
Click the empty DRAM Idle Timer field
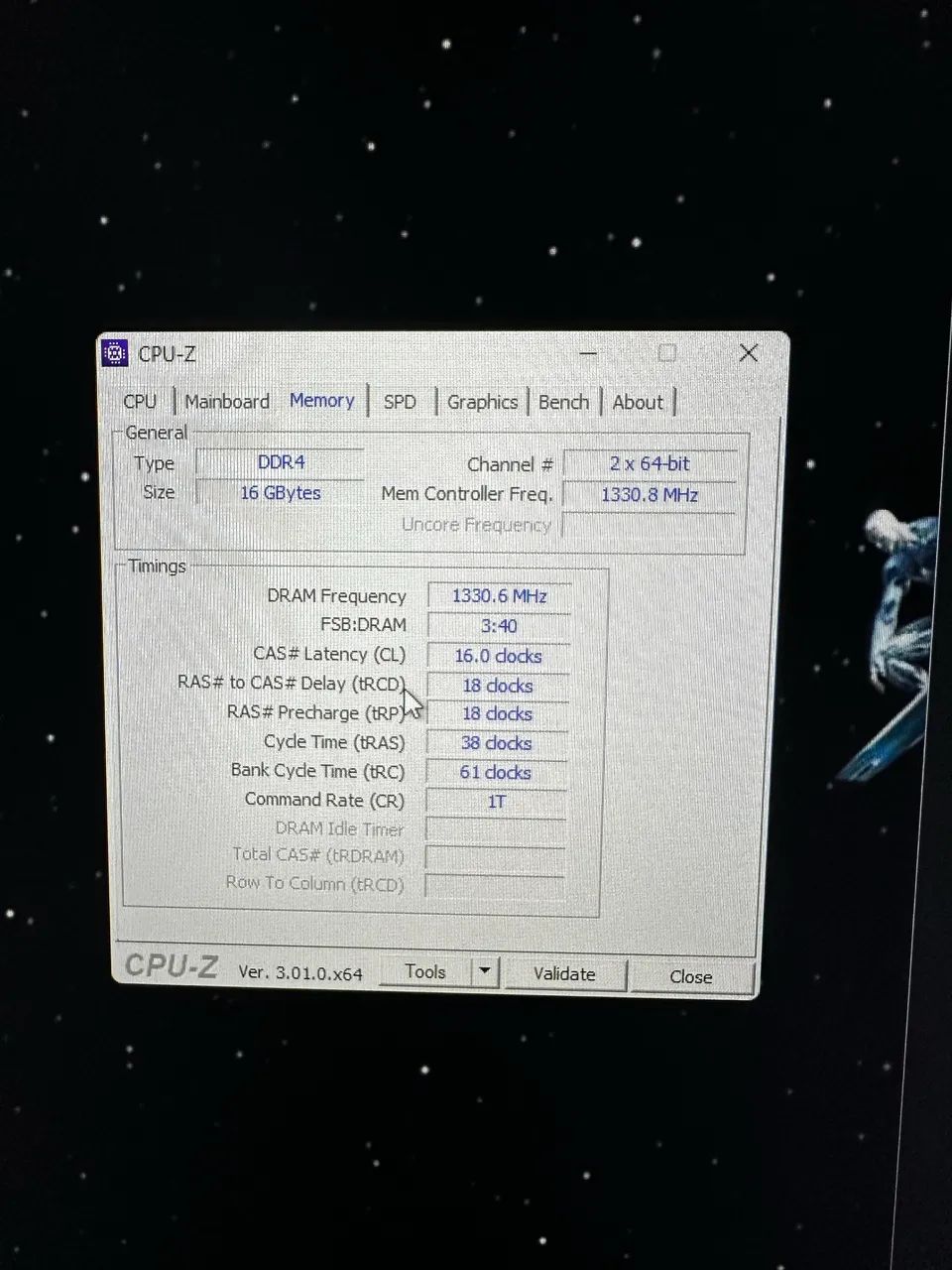496,829
